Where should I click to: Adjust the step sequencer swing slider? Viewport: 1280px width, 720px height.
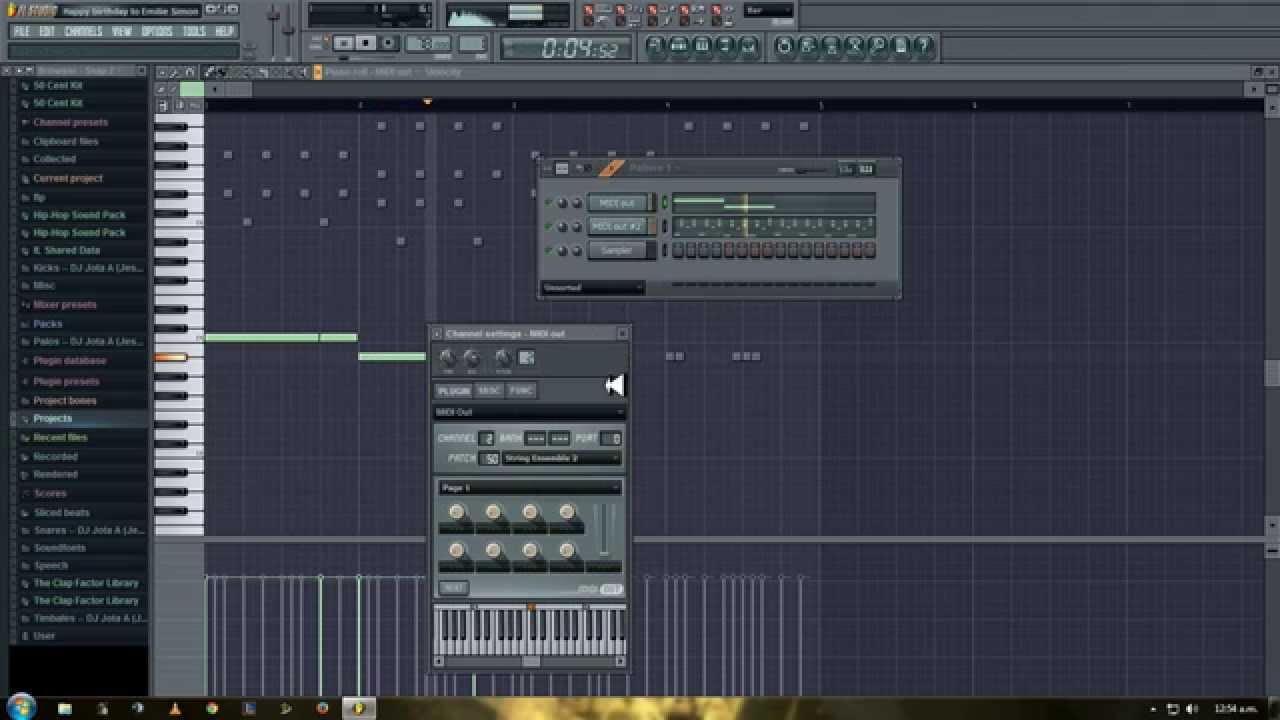803,170
